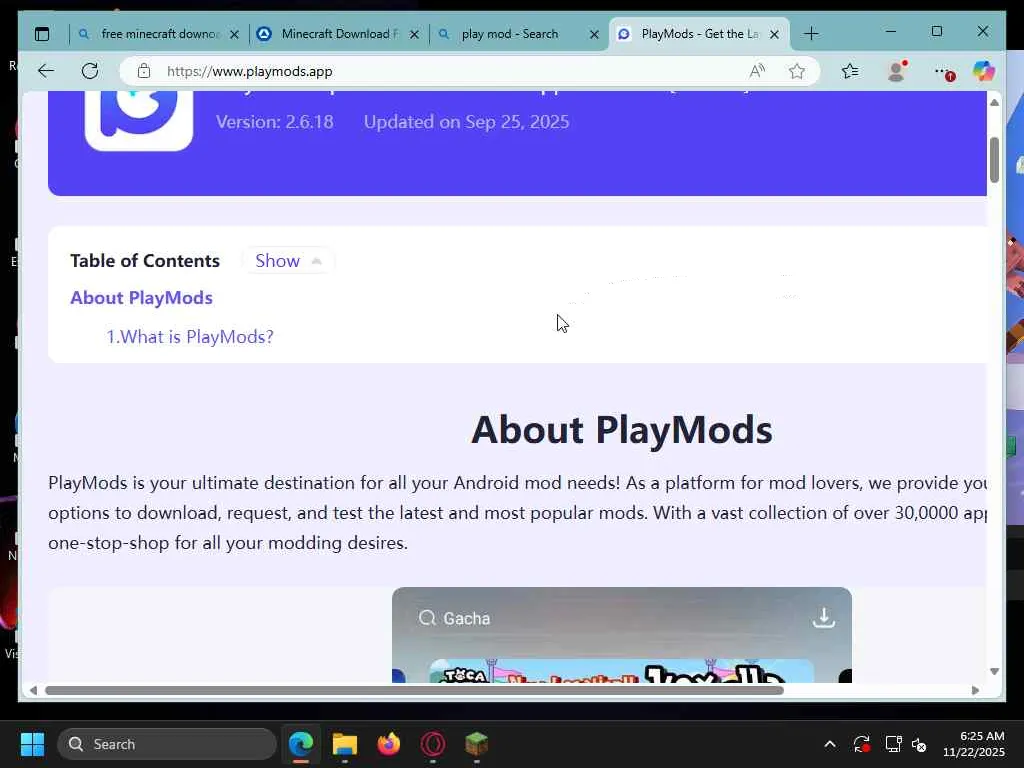Open a new tab with plus button

pos(811,34)
